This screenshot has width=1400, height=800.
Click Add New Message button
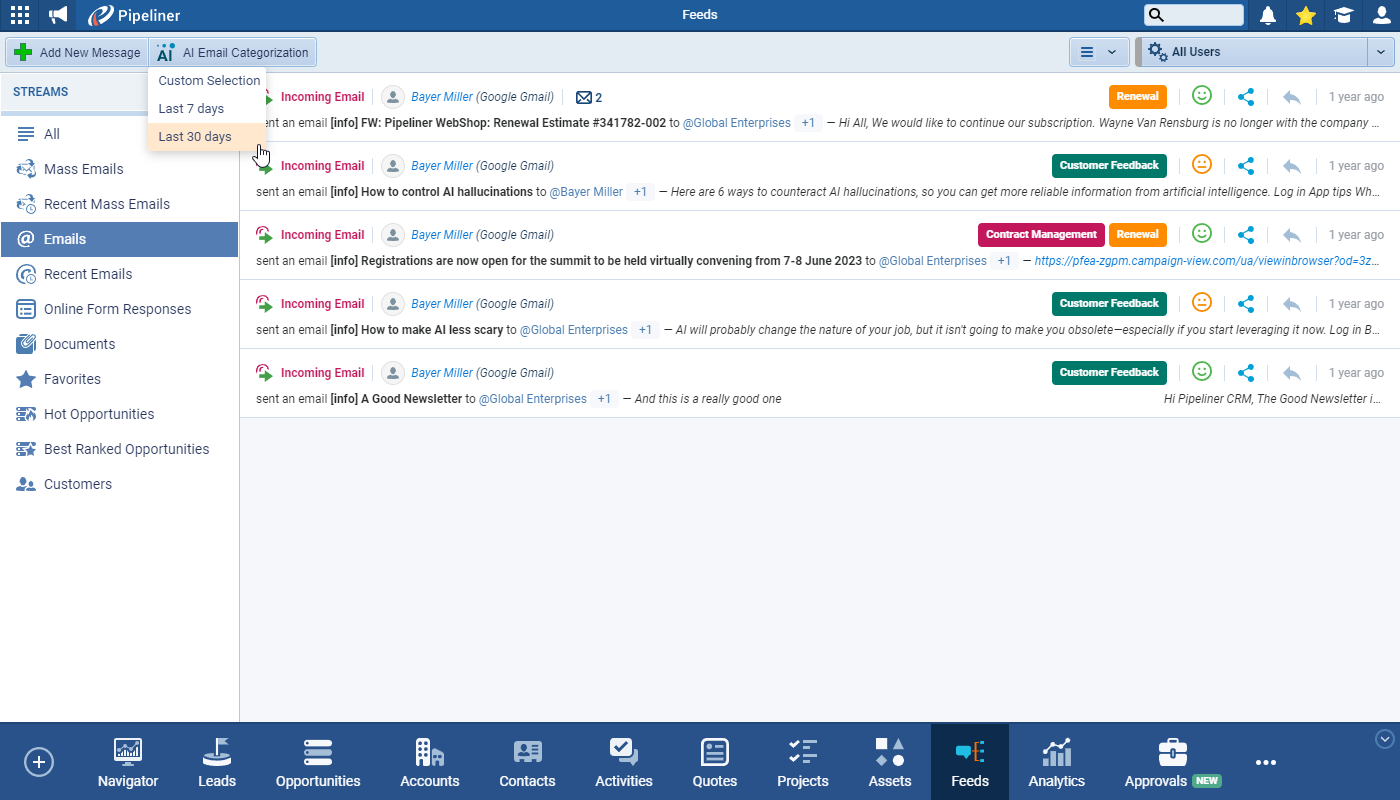click(x=77, y=52)
